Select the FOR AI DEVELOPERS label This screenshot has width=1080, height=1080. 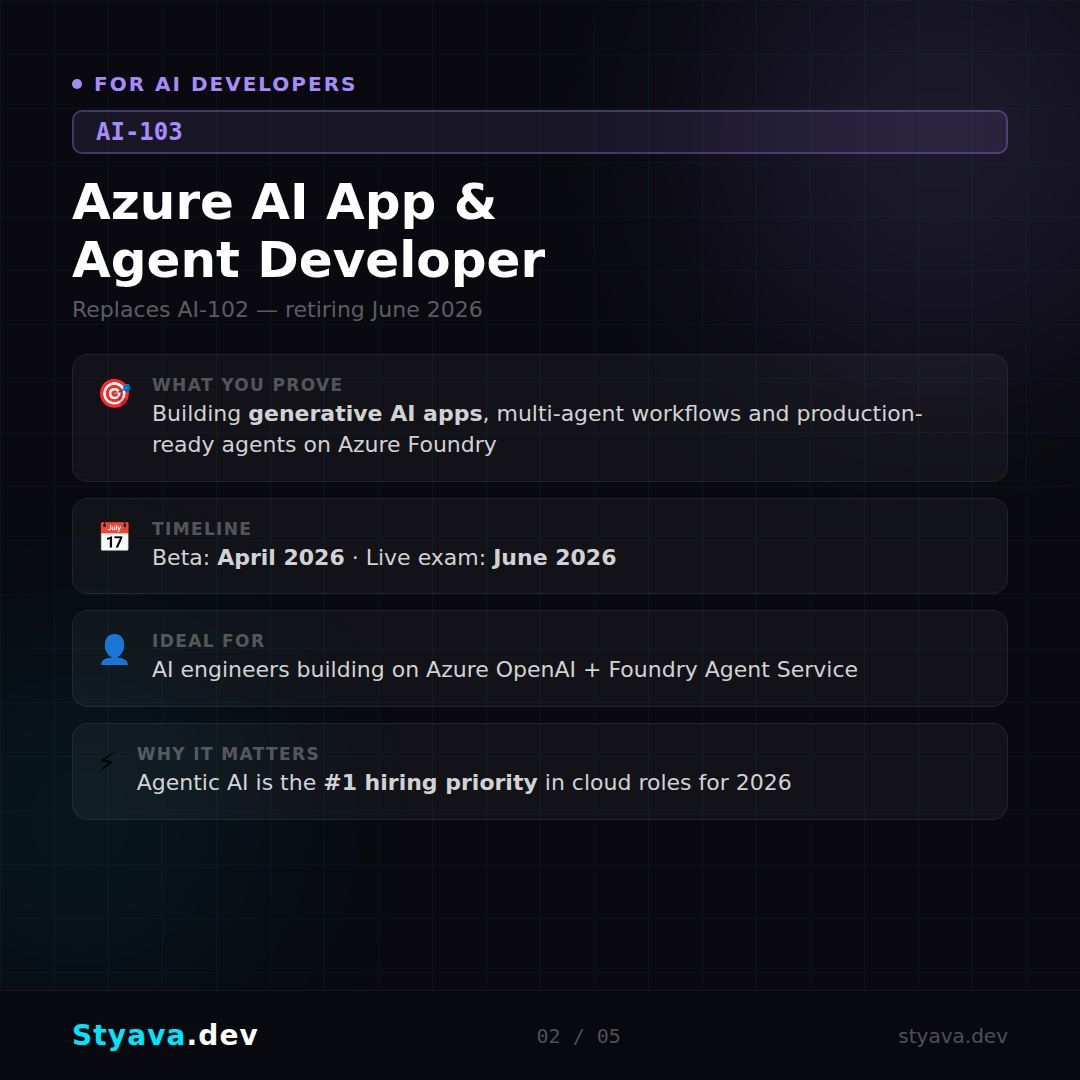224,84
